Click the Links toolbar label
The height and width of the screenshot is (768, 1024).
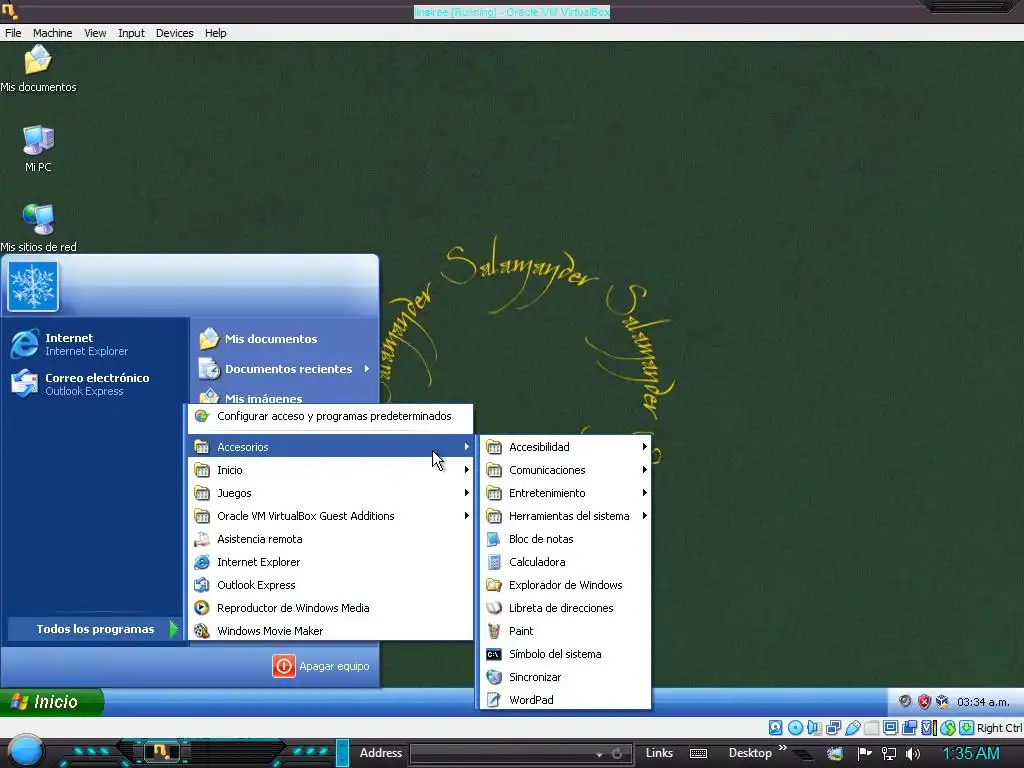[x=659, y=753]
